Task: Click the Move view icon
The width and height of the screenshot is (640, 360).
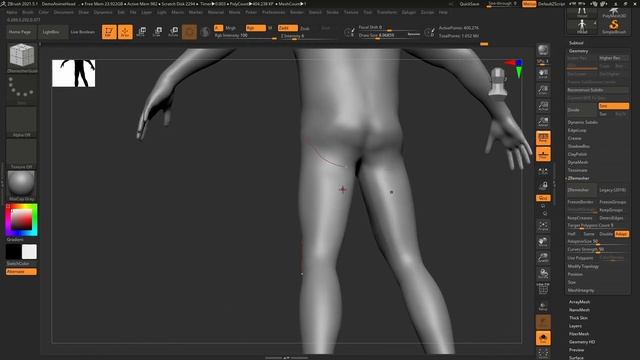Action: pyautogui.click(x=543, y=242)
